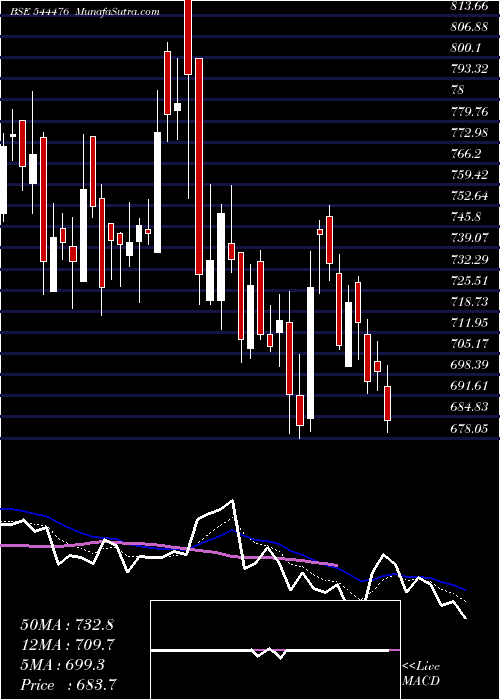Select the 5MA : 699.3 value
This screenshot has height=700, width=500.
(62, 665)
